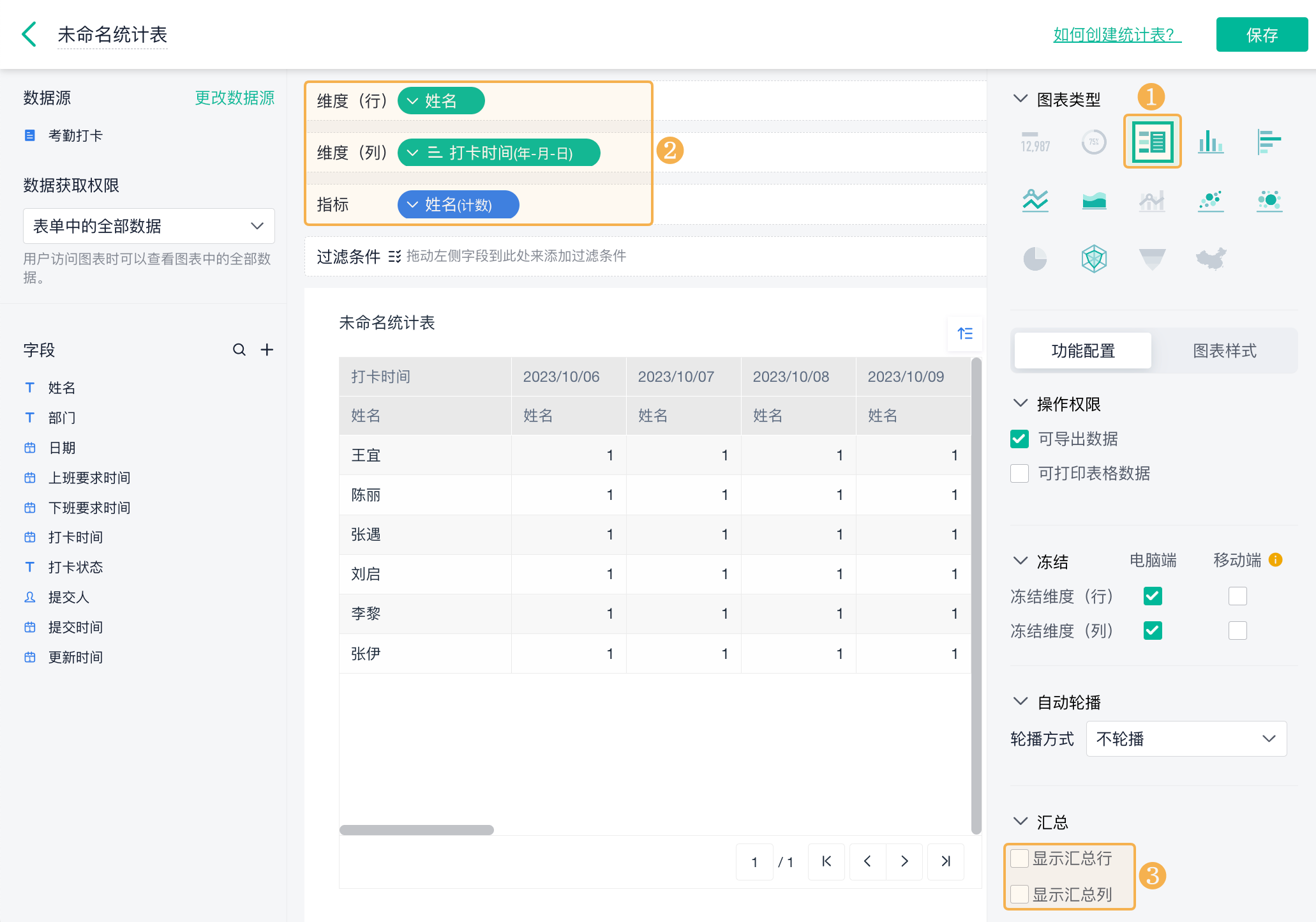Select the vertical bar chart type

pos(1211,142)
